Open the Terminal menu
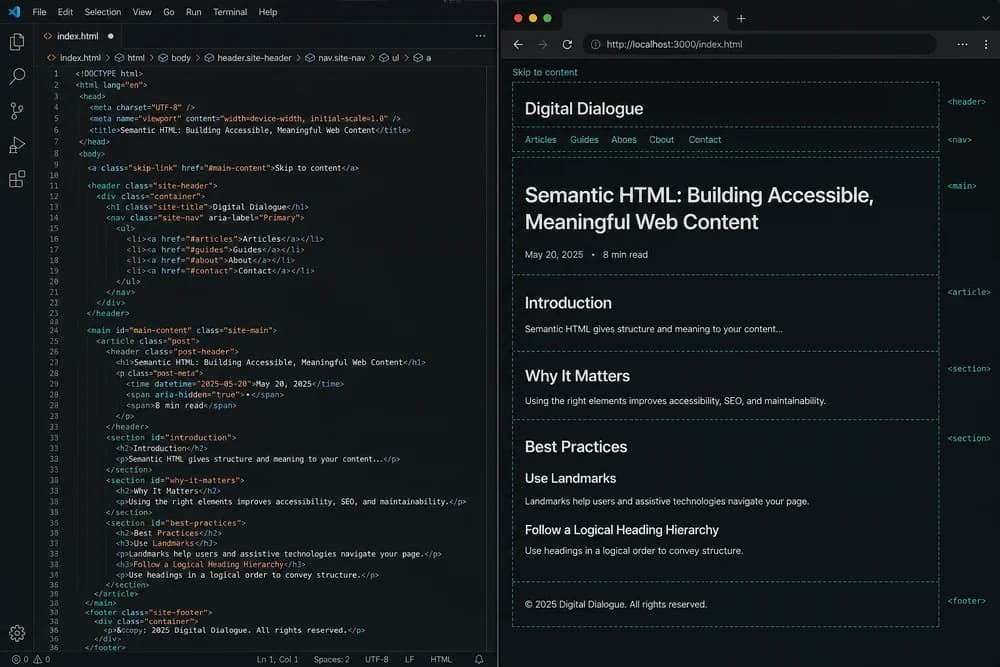The height and width of the screenshot is (667, 1000). (230, 11)
